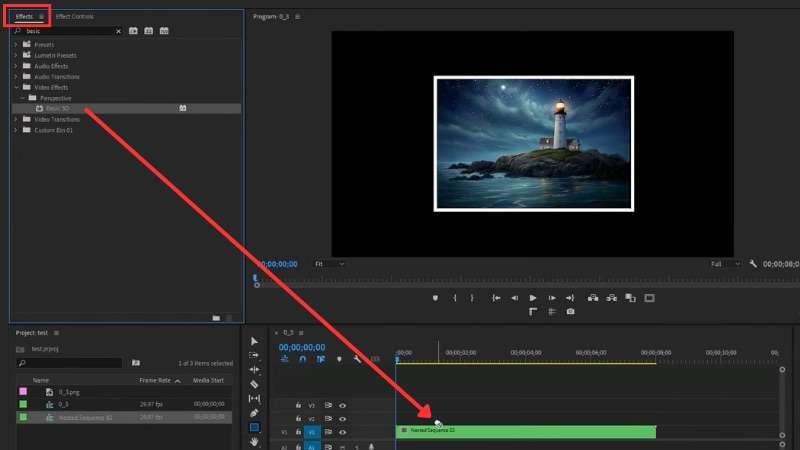Toggle V3 track lock
The width and height of the screenshot is (800, 450).
click(x=298, y=406)
